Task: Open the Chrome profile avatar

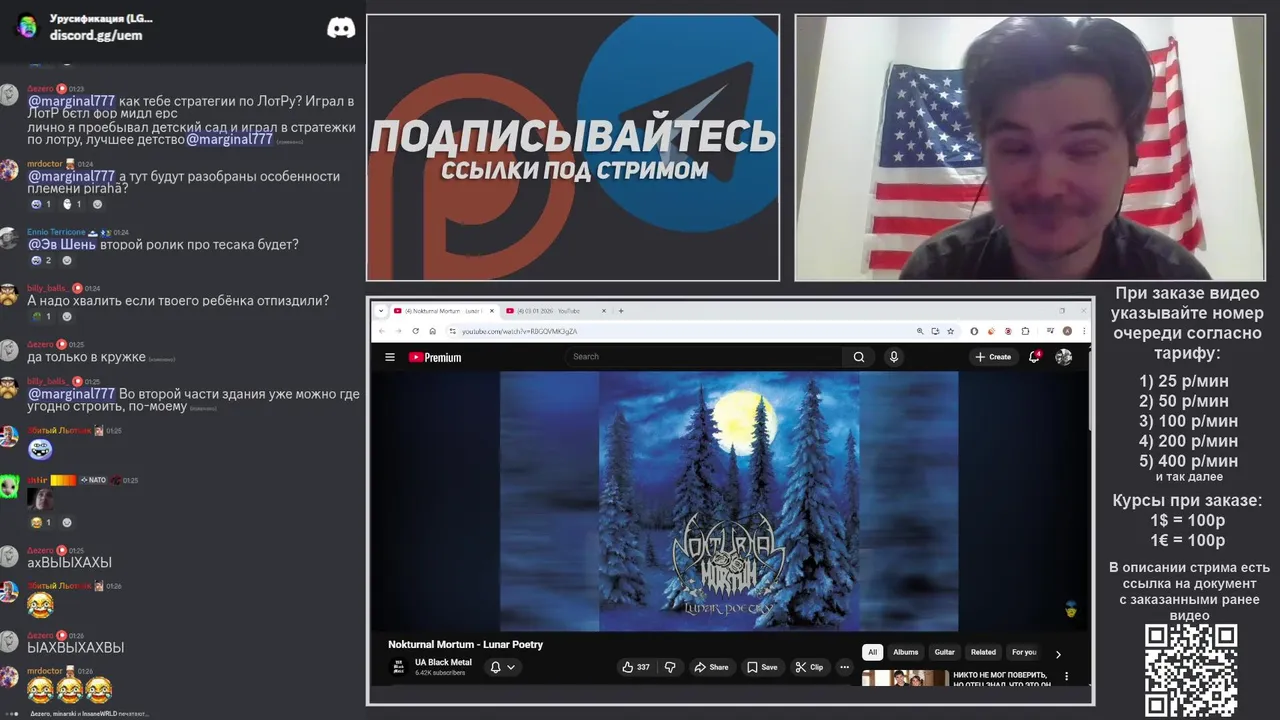Action: pyautogui.click(x=1067, y=331)
